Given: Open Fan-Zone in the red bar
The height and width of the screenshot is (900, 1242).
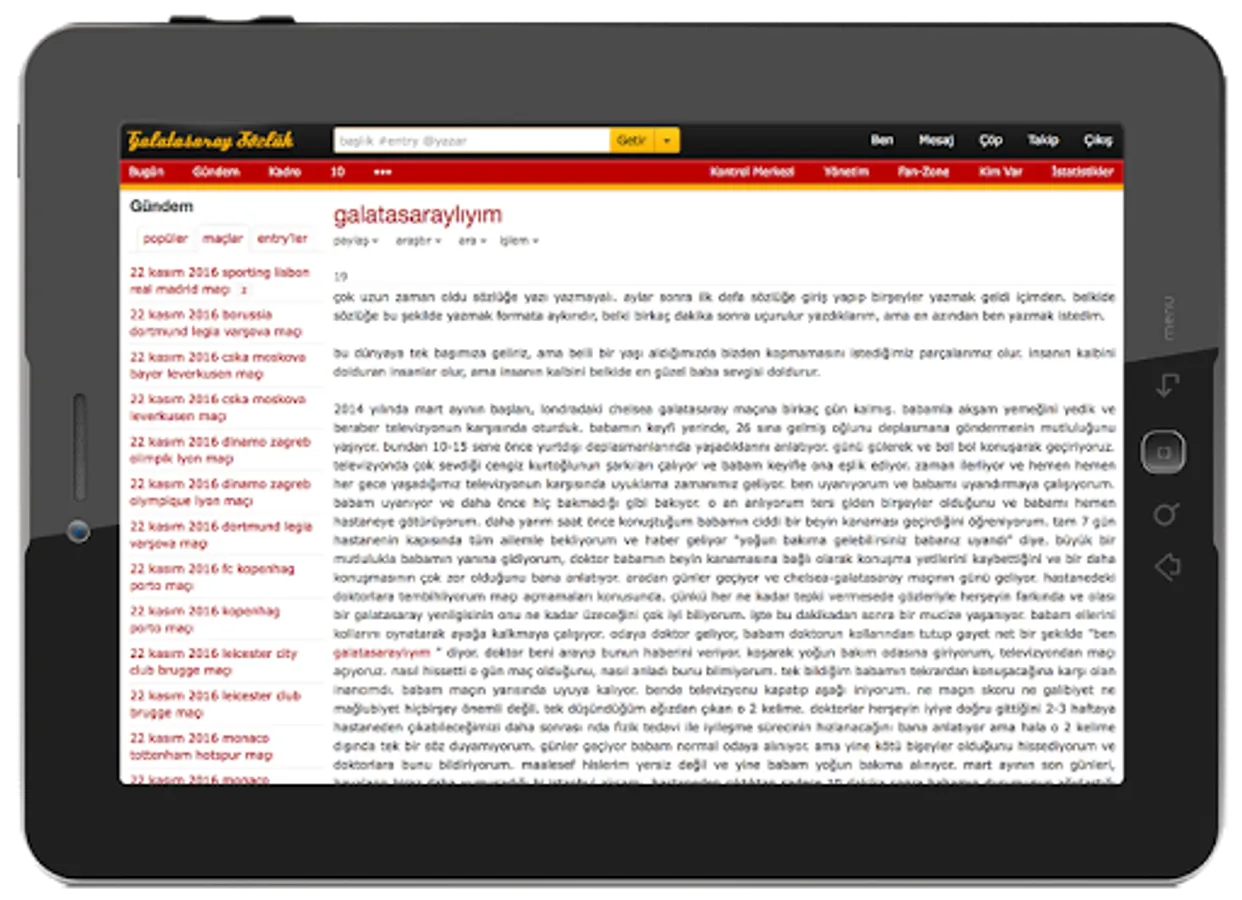Looking at the screenshot, I should click(923, 172).
